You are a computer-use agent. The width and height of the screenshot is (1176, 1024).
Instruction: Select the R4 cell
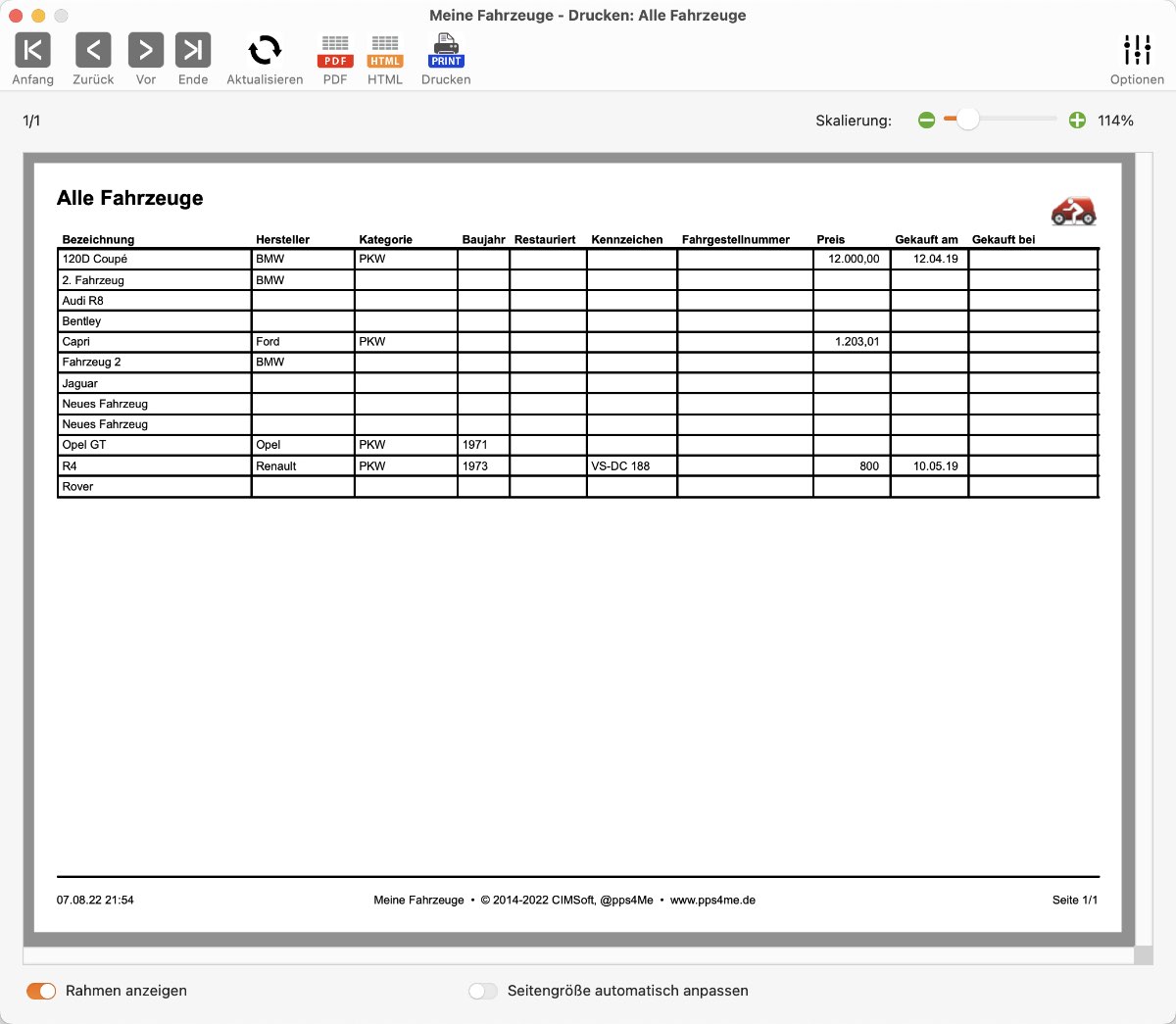point(155,466)
